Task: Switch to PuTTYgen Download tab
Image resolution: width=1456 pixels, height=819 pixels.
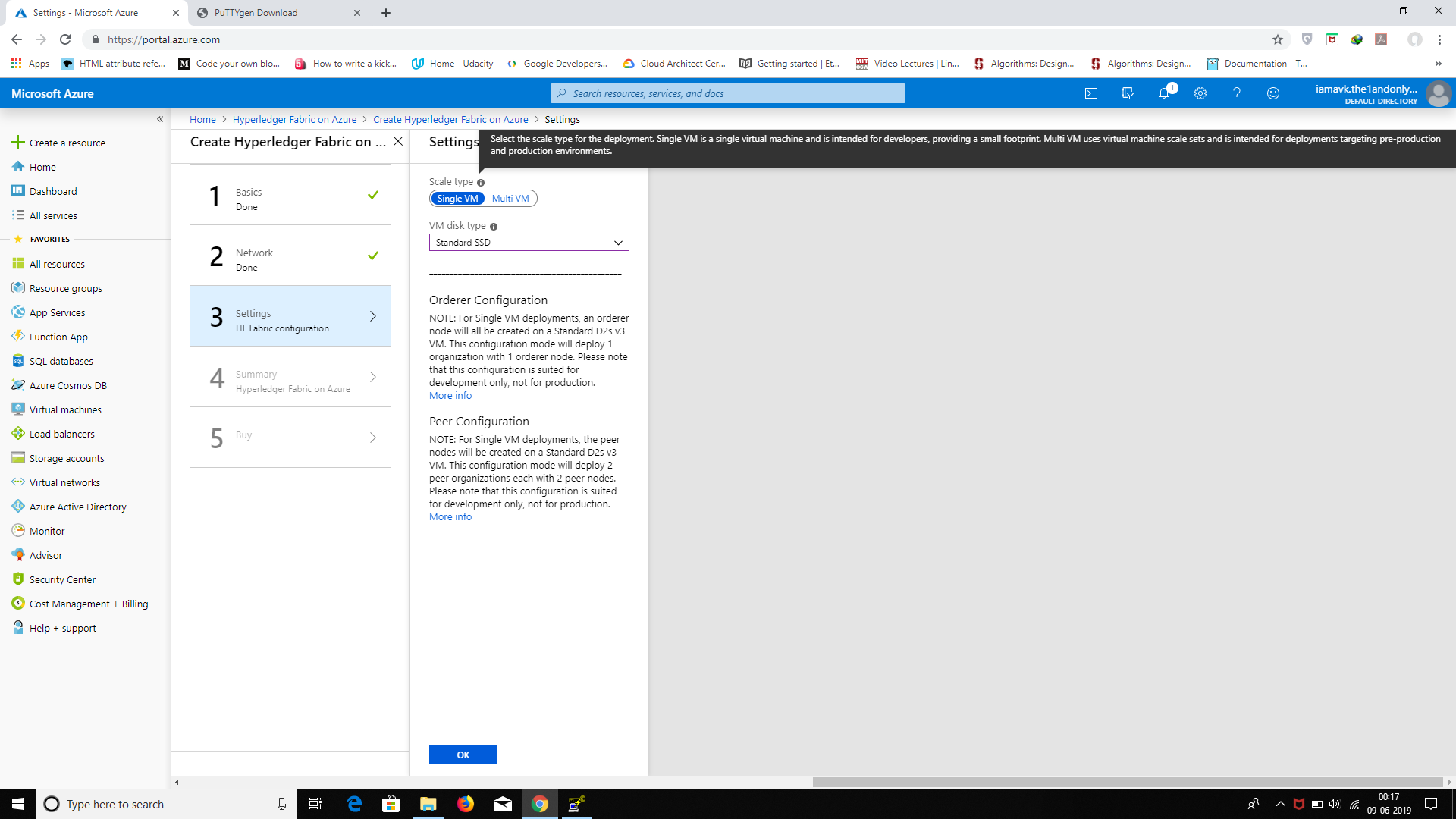Action: click(x=256, y=13)
